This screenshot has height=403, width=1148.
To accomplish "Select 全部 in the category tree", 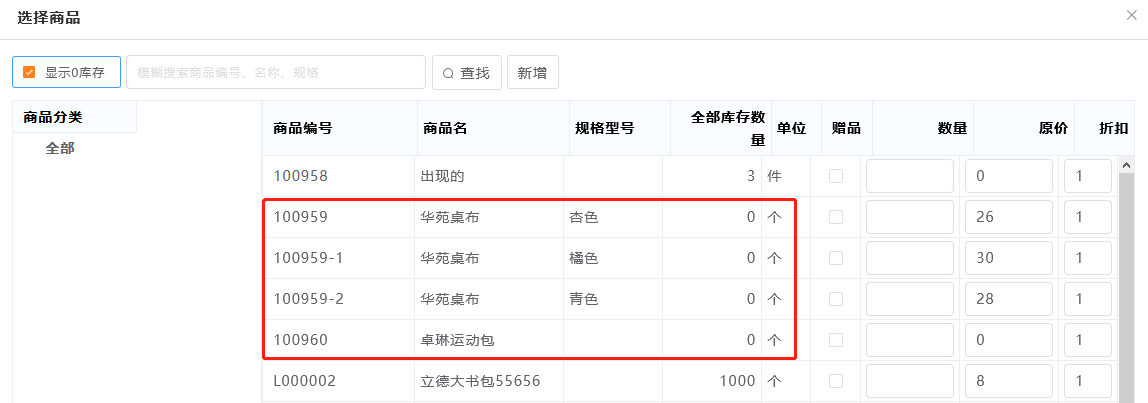I will [60, 149].
